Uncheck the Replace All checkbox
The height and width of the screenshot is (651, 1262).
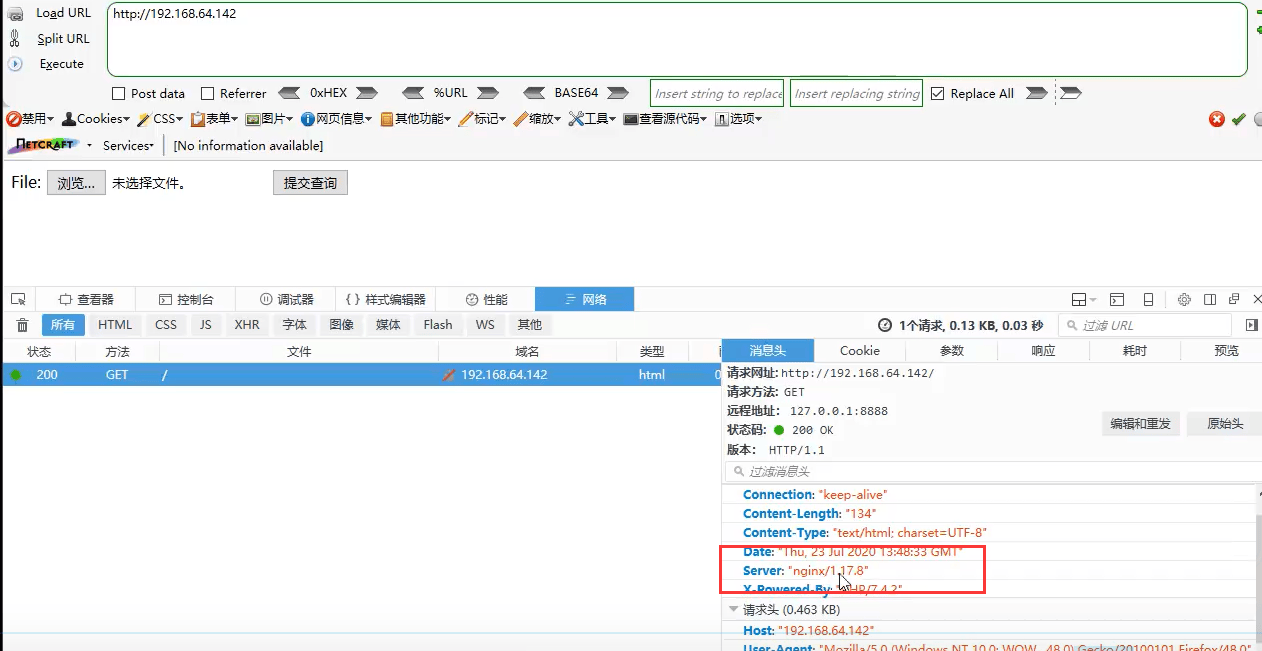(937, 94)
